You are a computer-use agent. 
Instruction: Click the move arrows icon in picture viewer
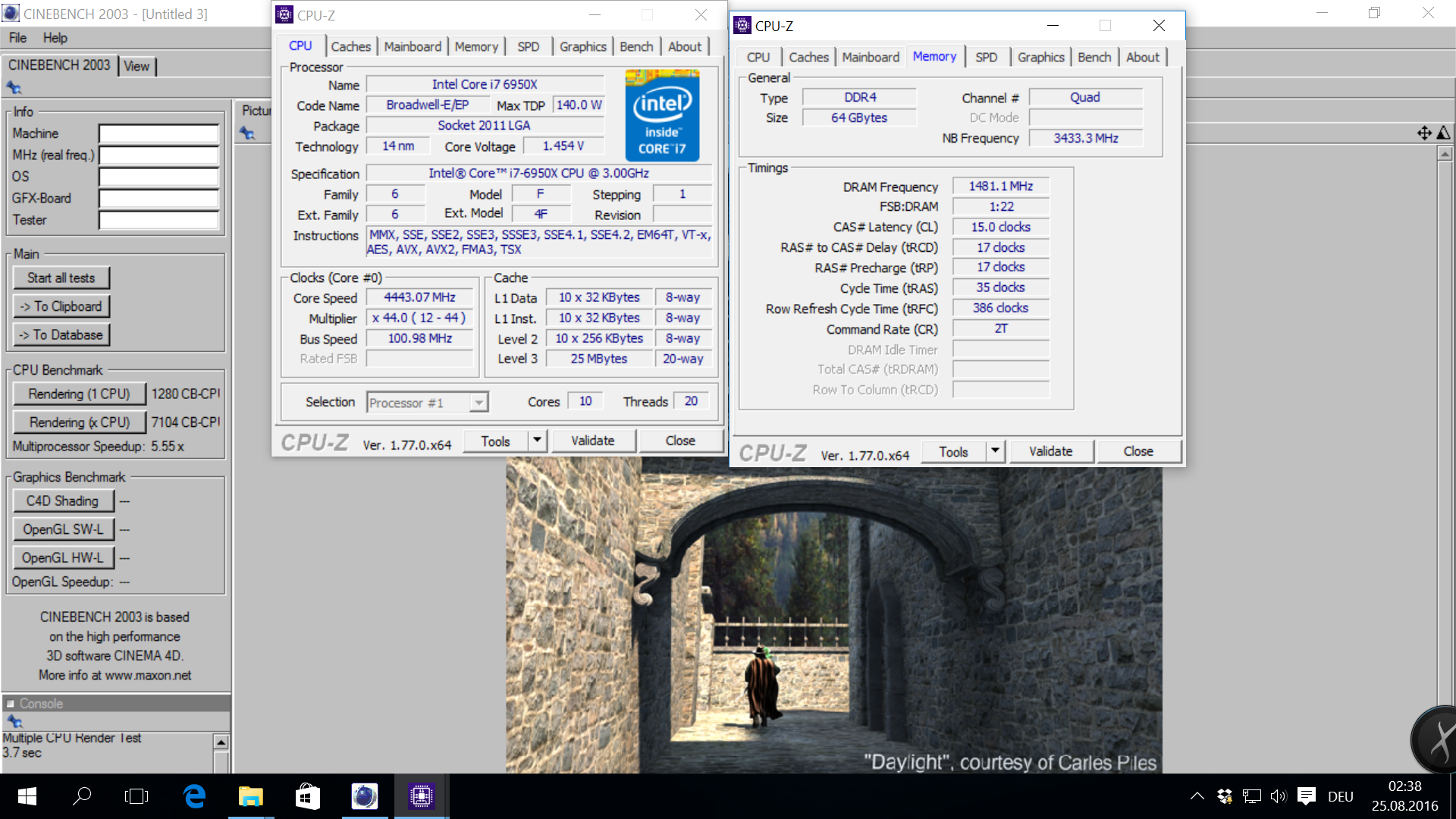(x=1425, y=133)
